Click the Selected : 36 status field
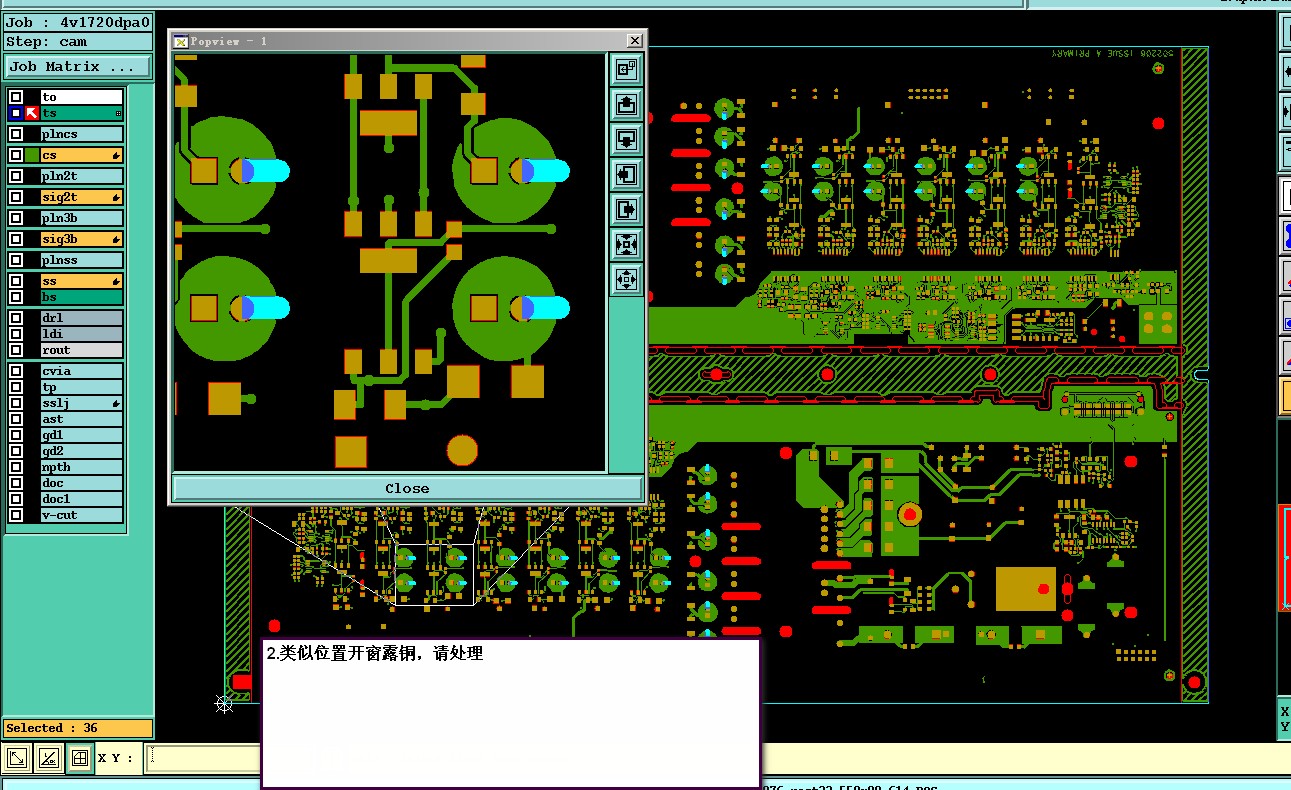1291x790 pixels. pyautogui.click(x=78, y=728)
